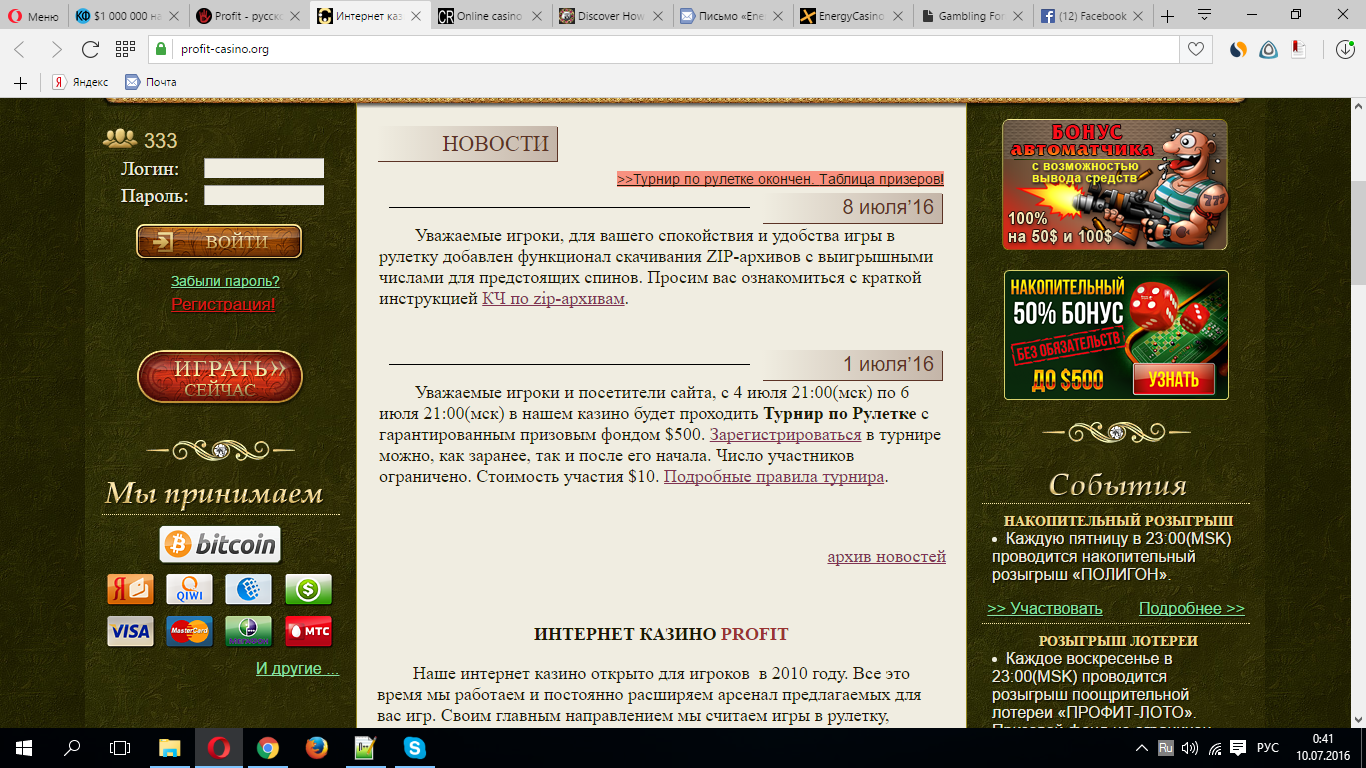Switch to the '(12) Facebook' tab
The width and height of the screenshot is (1366, 768).
click(1094, 16)
